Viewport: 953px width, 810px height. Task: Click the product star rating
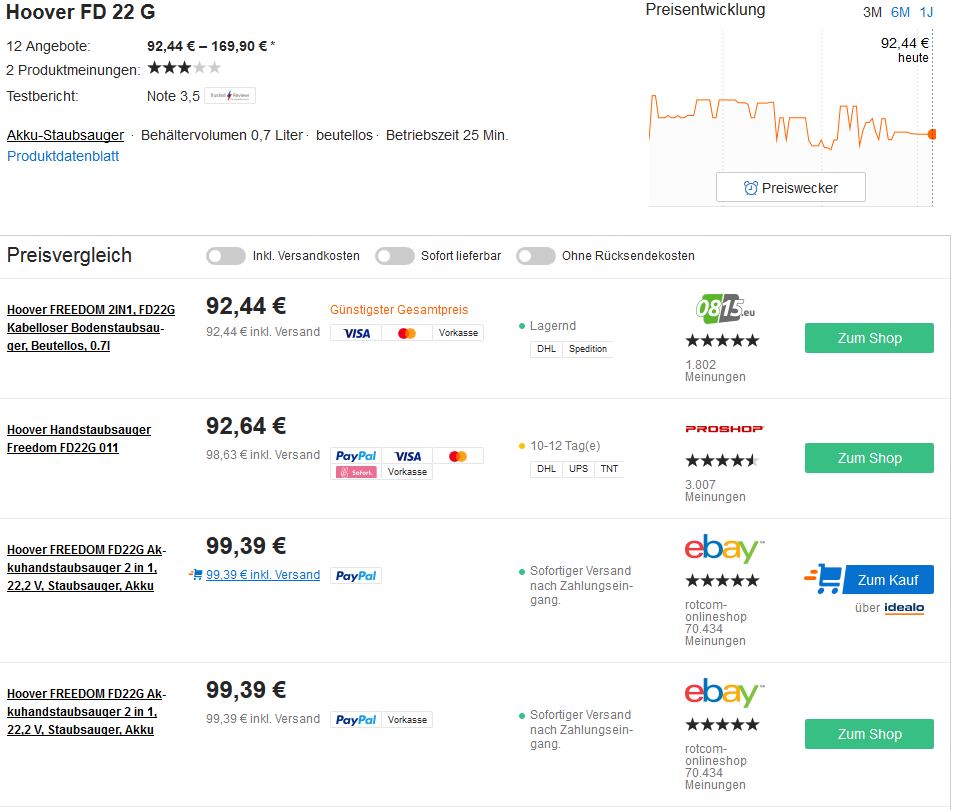(184, 68)
